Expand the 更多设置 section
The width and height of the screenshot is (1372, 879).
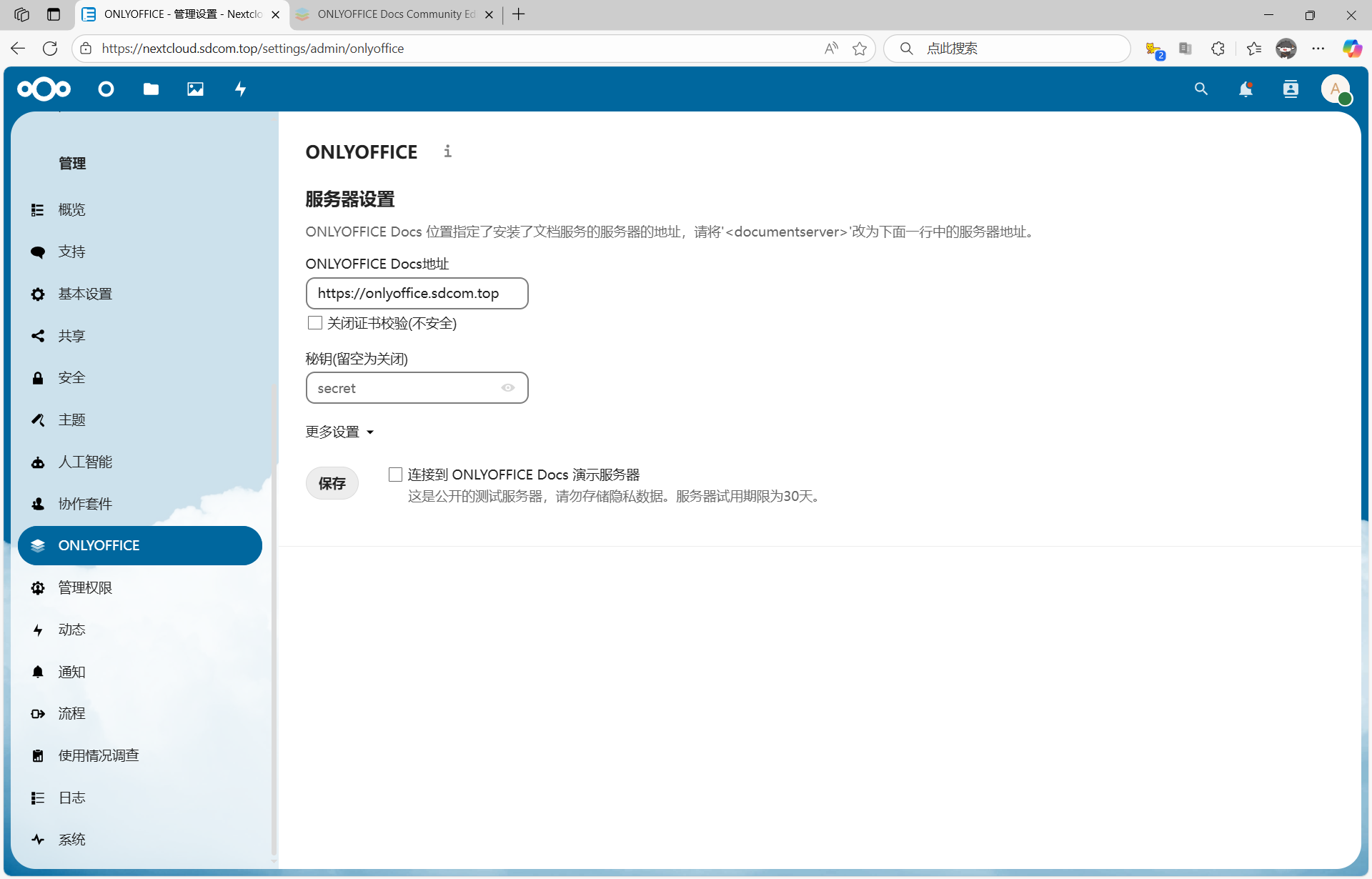339,432
